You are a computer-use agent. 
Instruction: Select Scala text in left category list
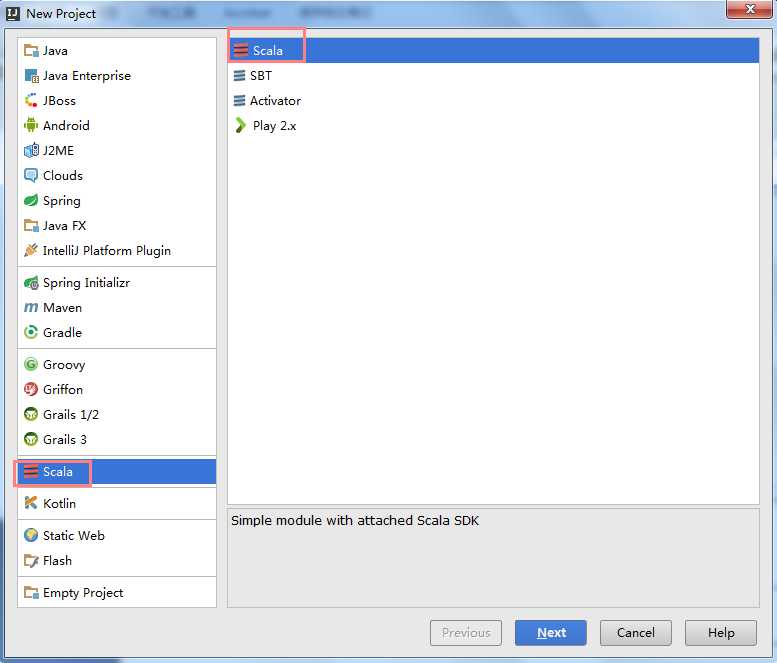coord(58,471)
